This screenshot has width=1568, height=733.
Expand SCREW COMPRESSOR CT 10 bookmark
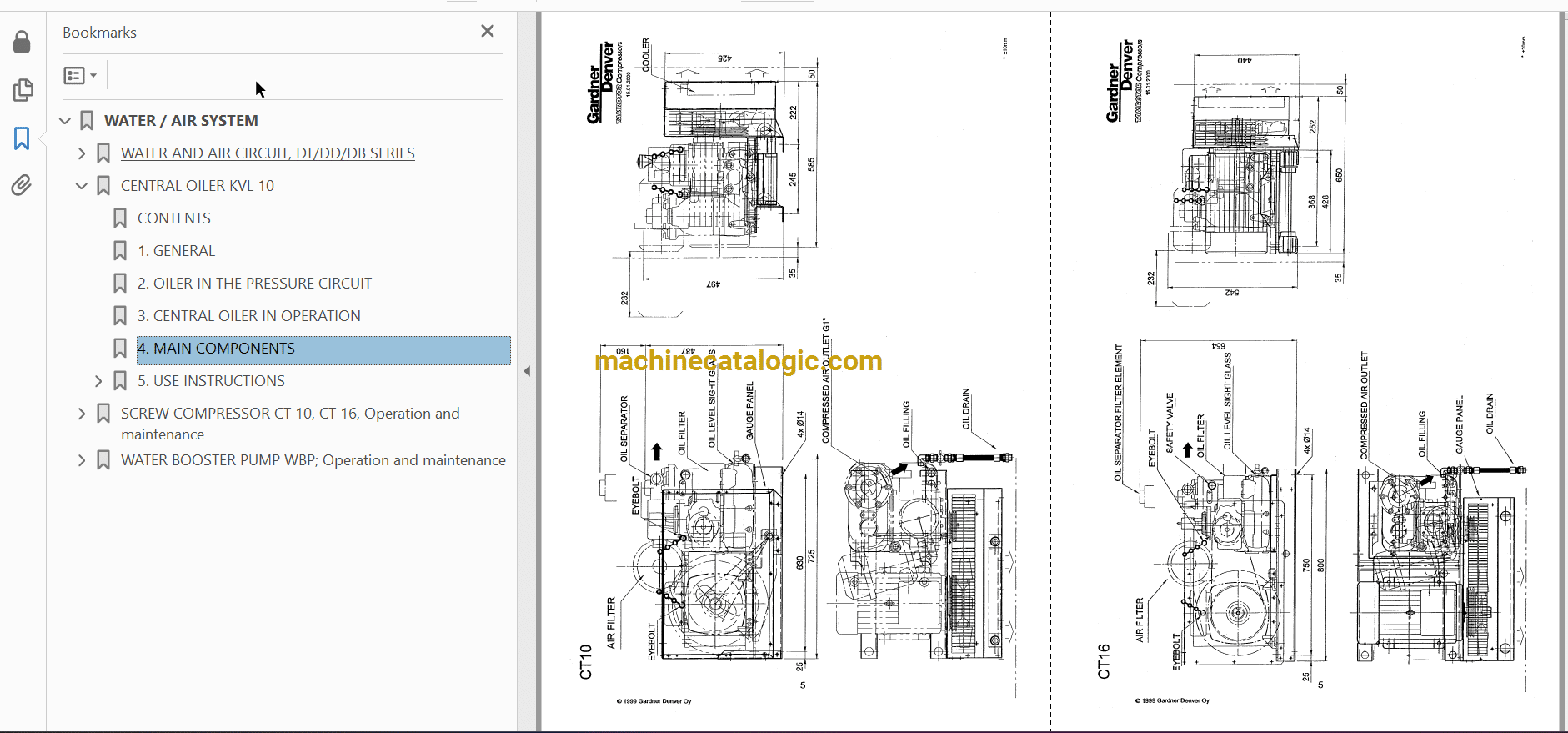82,414
